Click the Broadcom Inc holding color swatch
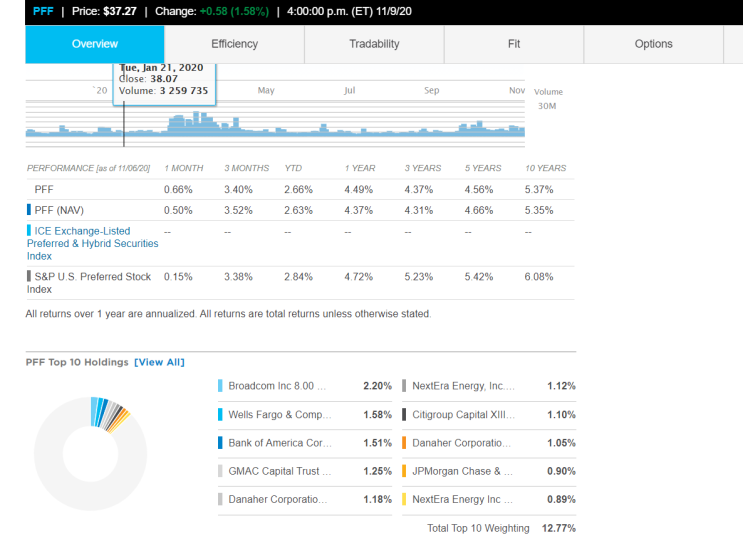This screenshot has width=743, height=553. (x=220, y=386)
